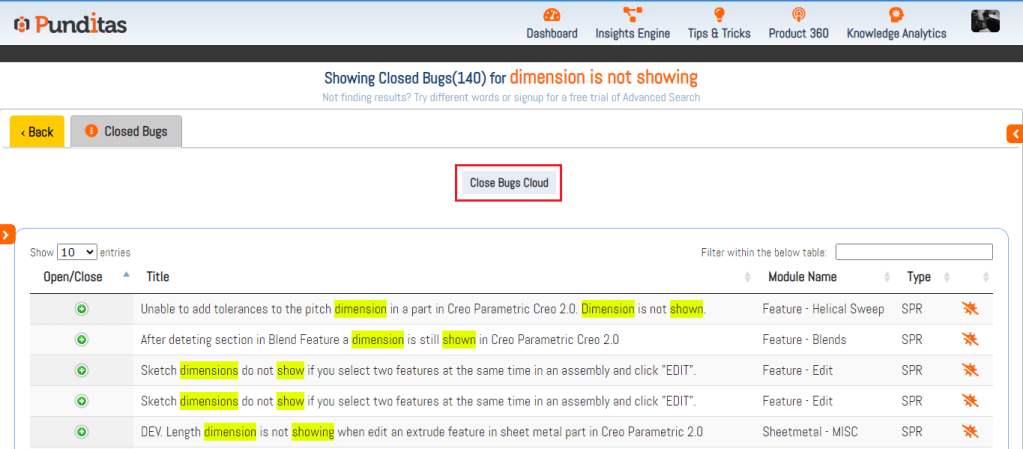Click bug icon for Feature - Blends row
The width and height of the screenshot is (1023, 449).
click(969, 340)
